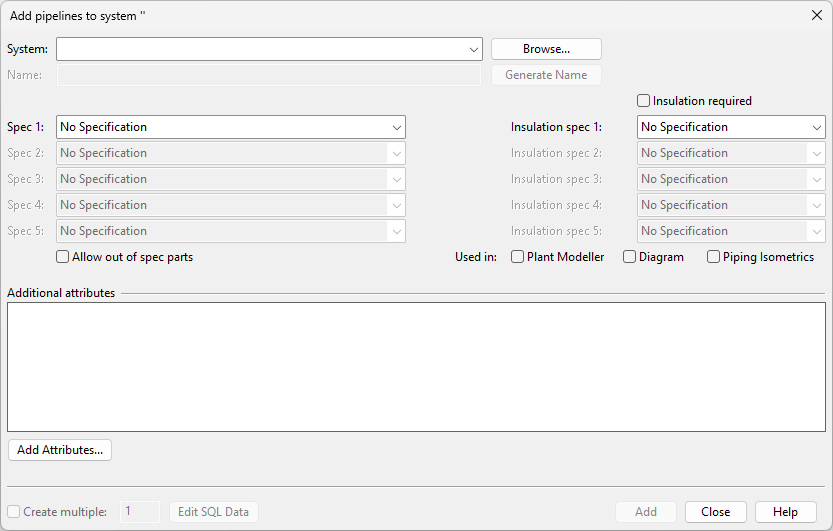Open the System dropdown list
The height and width of the screenshot is (531, 833).
(473, 49)
